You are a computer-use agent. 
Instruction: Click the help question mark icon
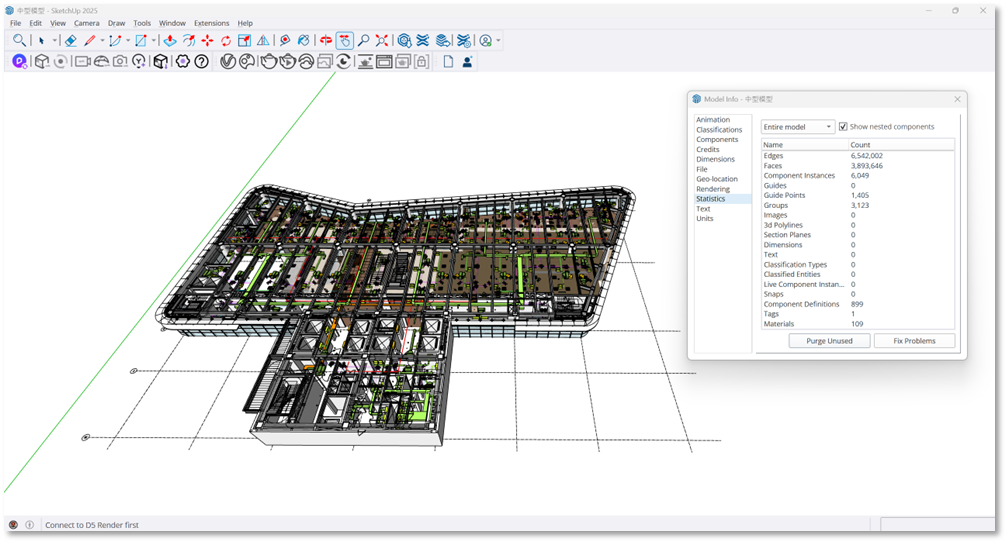[x=201, y=62]
